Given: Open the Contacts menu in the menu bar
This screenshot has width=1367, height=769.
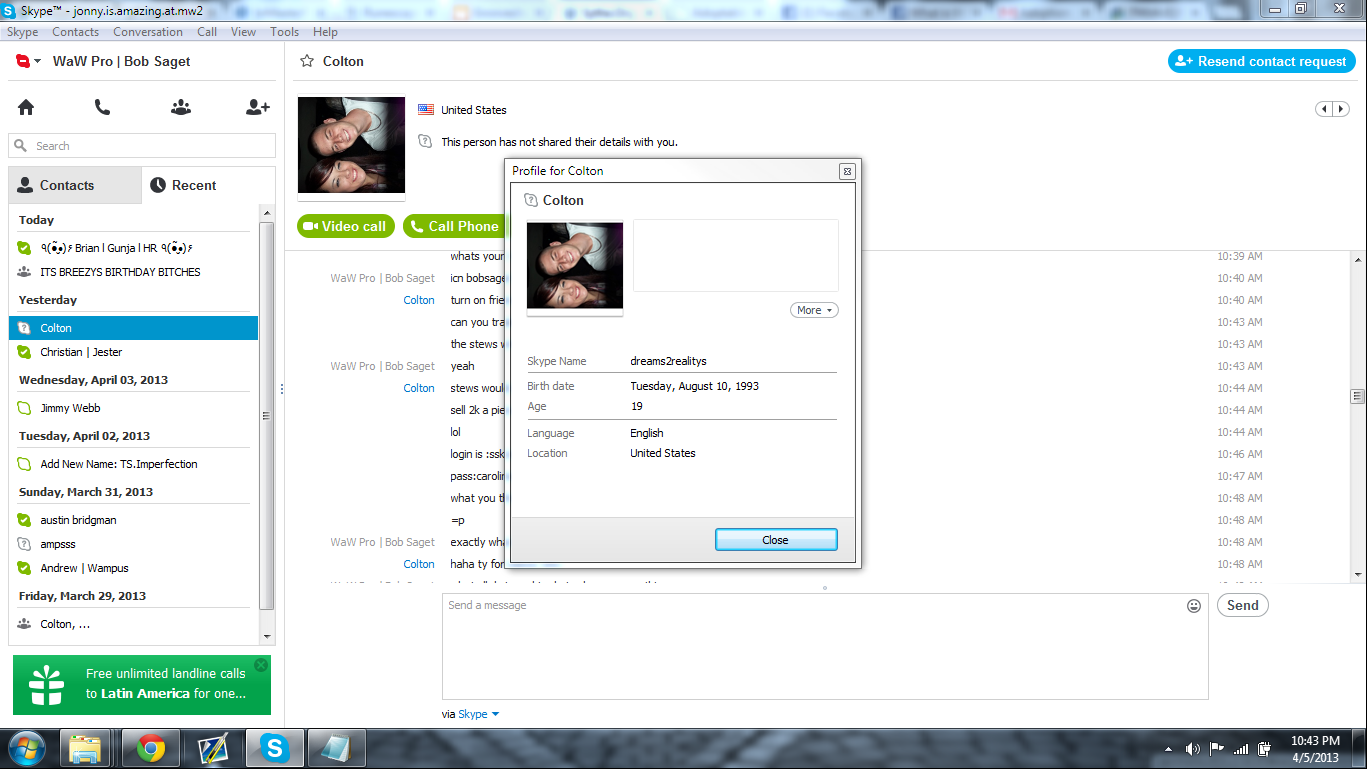Looking at the screenshot, I should (x=76, y=32).
